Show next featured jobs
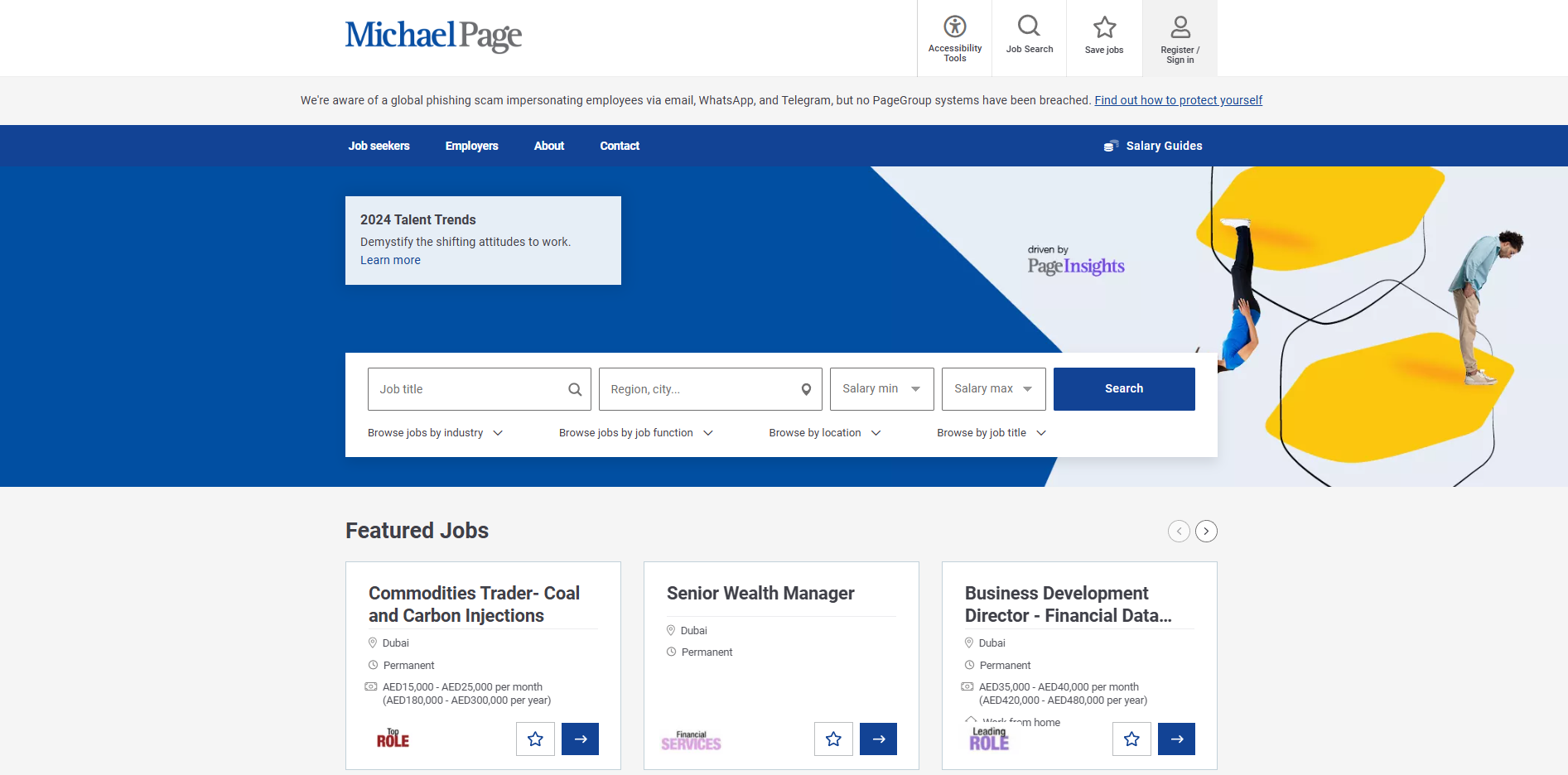 tap(1206, 531)
